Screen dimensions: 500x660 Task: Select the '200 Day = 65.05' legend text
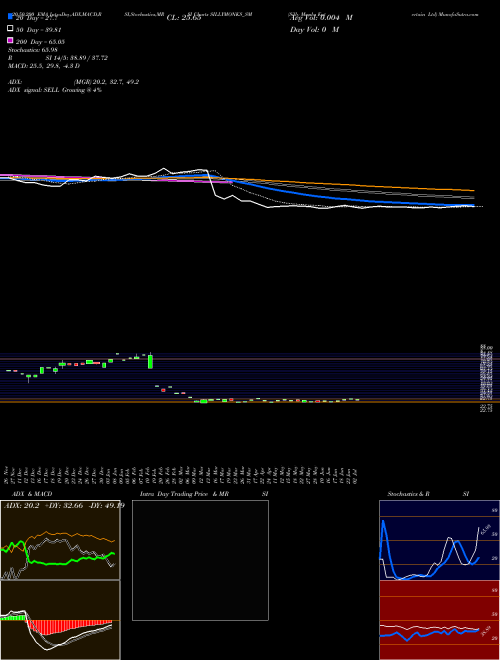40,42
